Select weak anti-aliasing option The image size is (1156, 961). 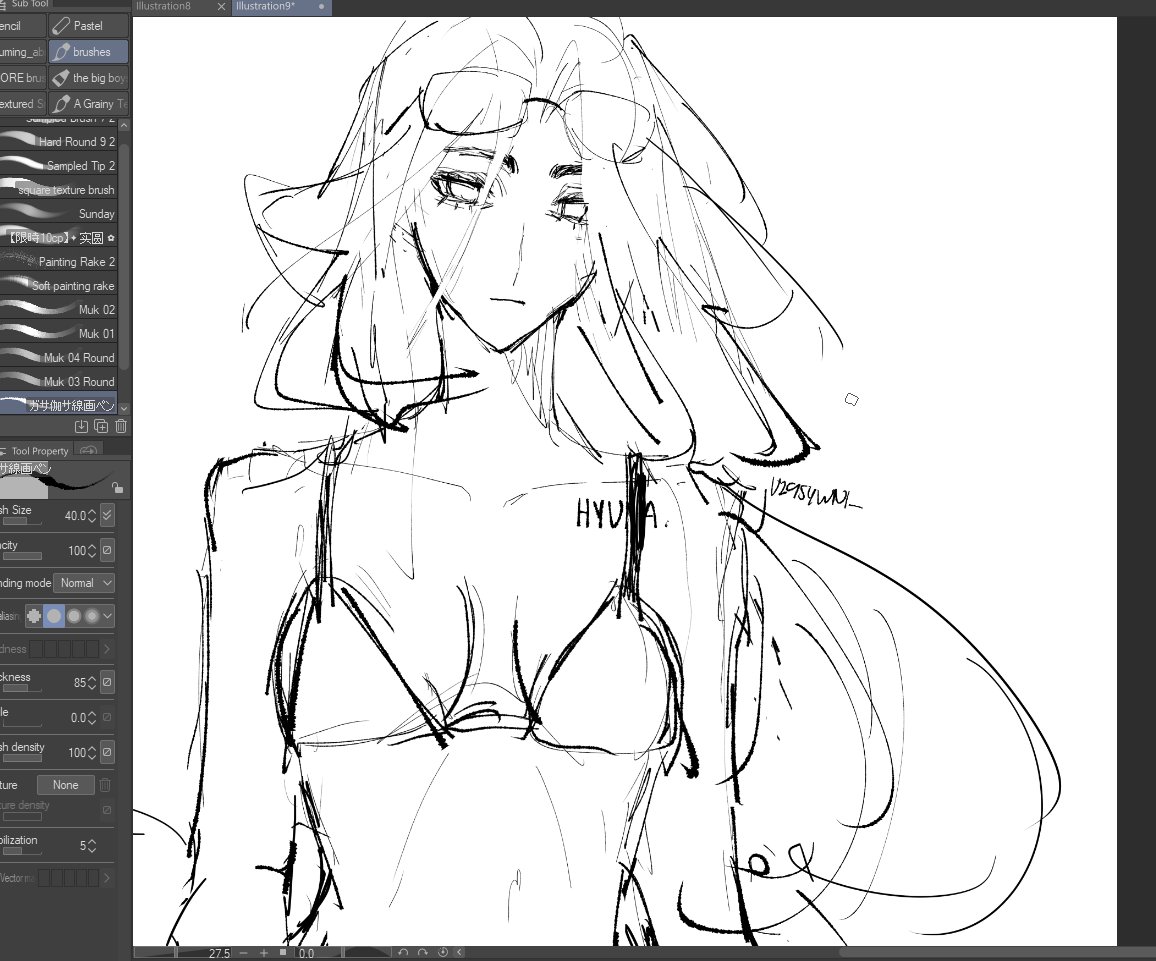tap(54, 615)
